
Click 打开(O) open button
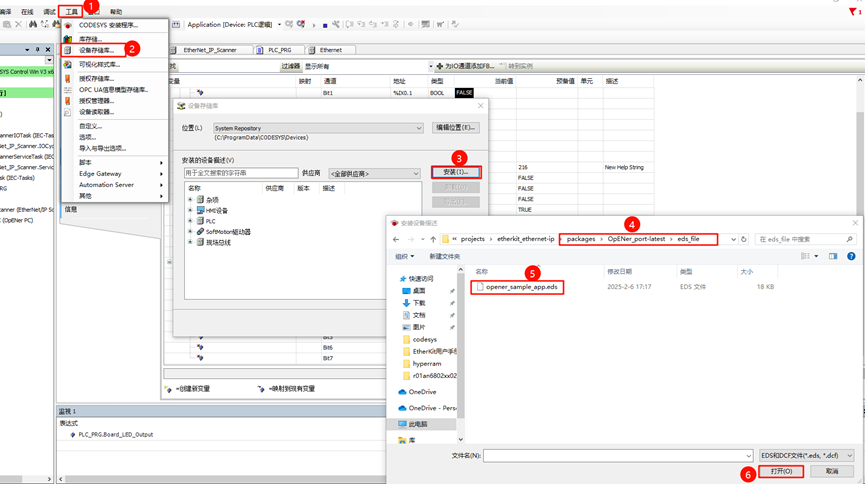(x=781, y=471)
